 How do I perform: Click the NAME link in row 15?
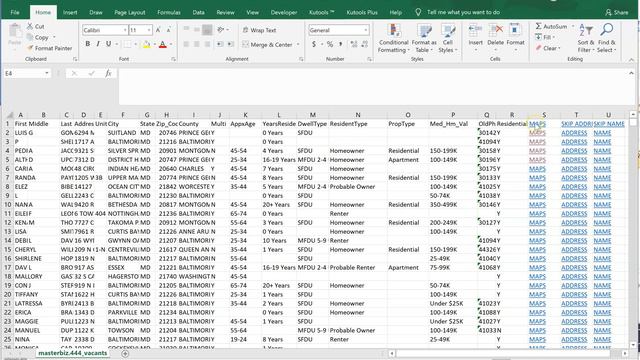pyautogui.click(x=602, y=249)
